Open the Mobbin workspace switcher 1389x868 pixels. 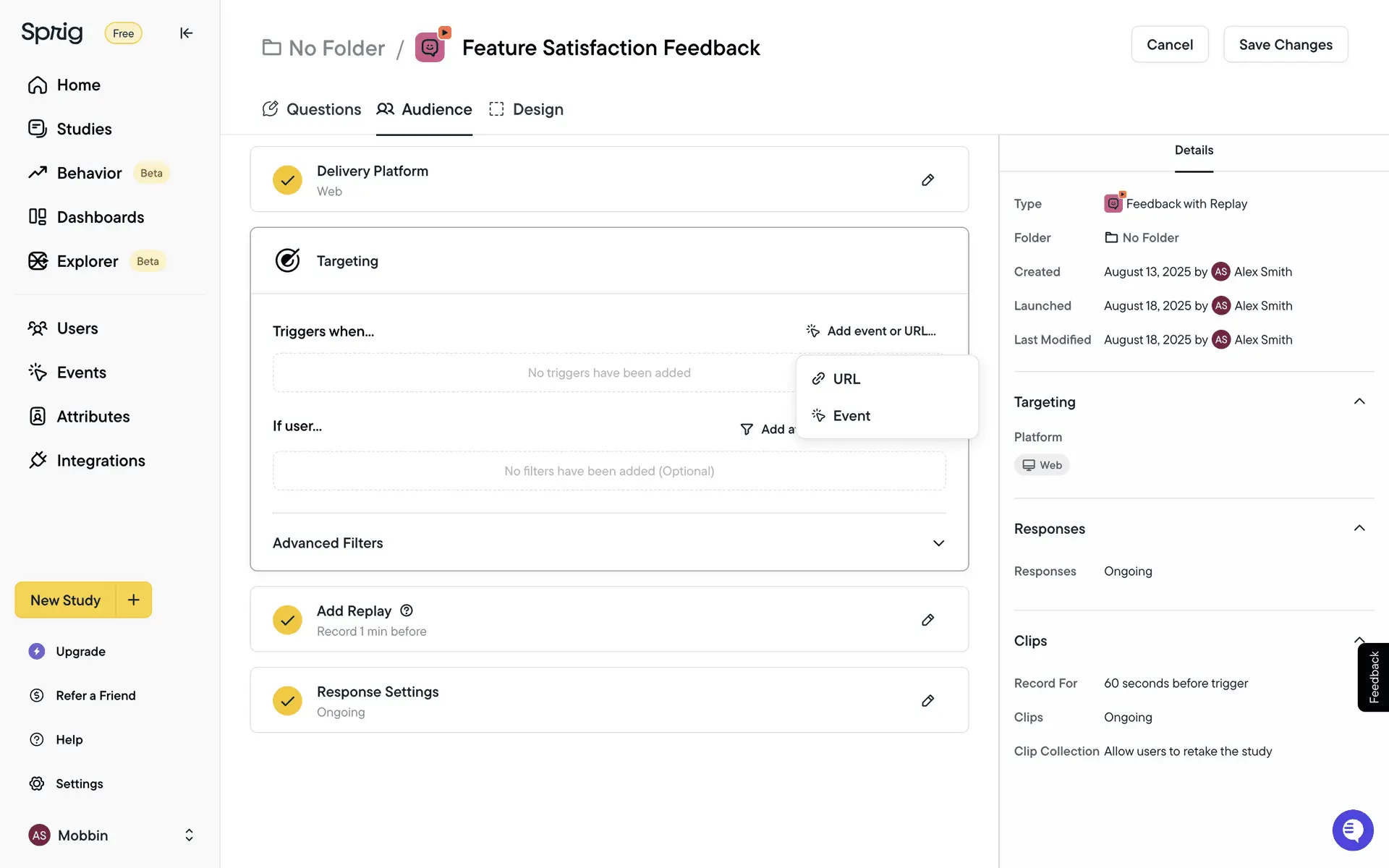tap(189, 835)
